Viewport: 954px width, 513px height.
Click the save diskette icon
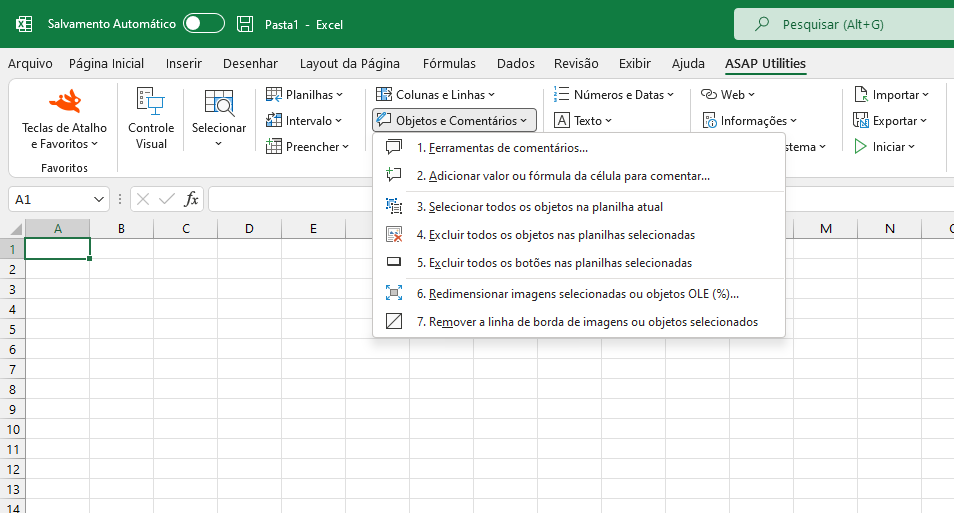click(245, 24)
